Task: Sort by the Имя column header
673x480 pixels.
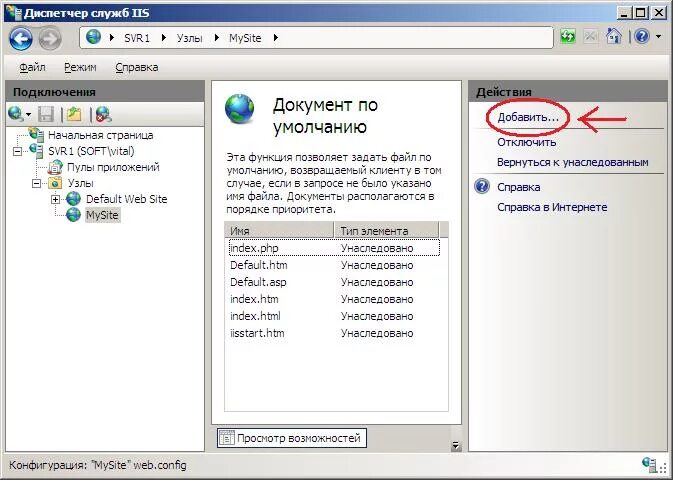Action: tap(279, 231)
